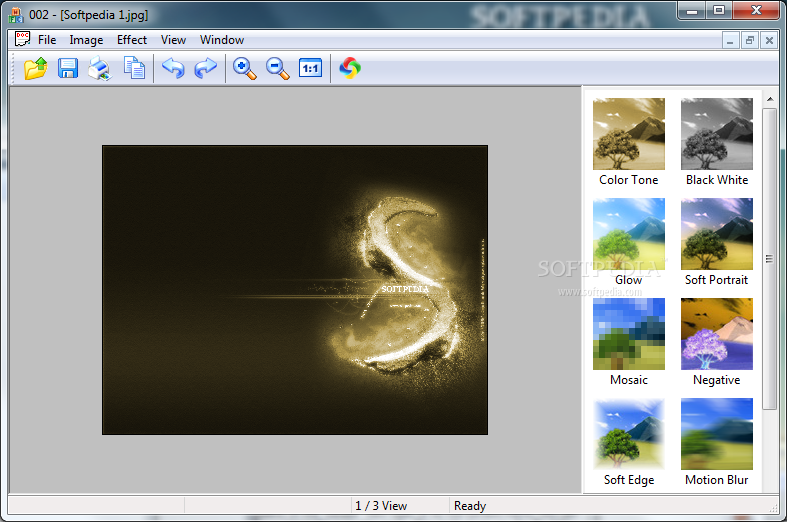The width and height of the screenshot is (787, 522).
Task: Close the inner Softpedia 1.jpg document
Action: 769,40
